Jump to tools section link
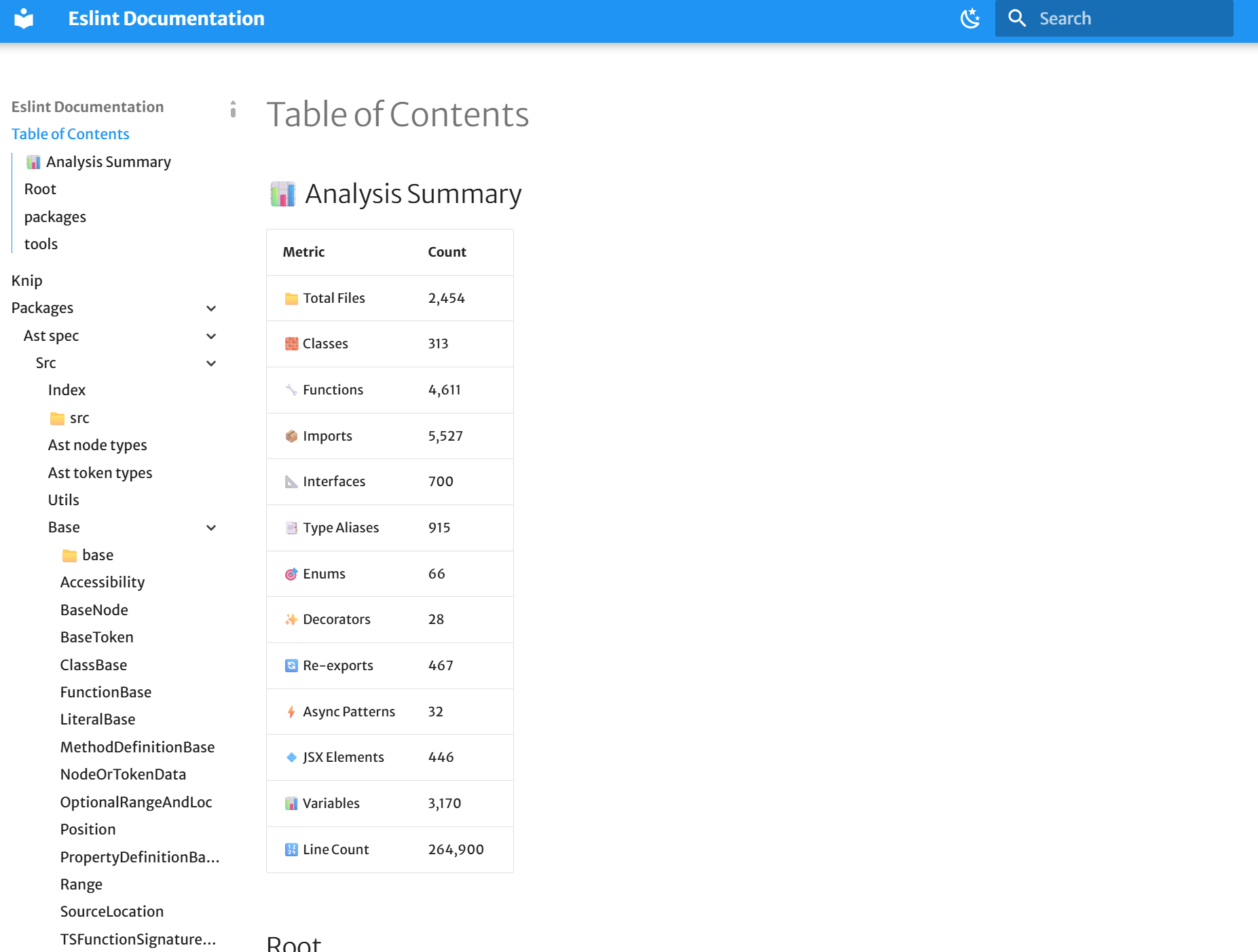Screen dimensions: 1258x952 tap(41, 244)
